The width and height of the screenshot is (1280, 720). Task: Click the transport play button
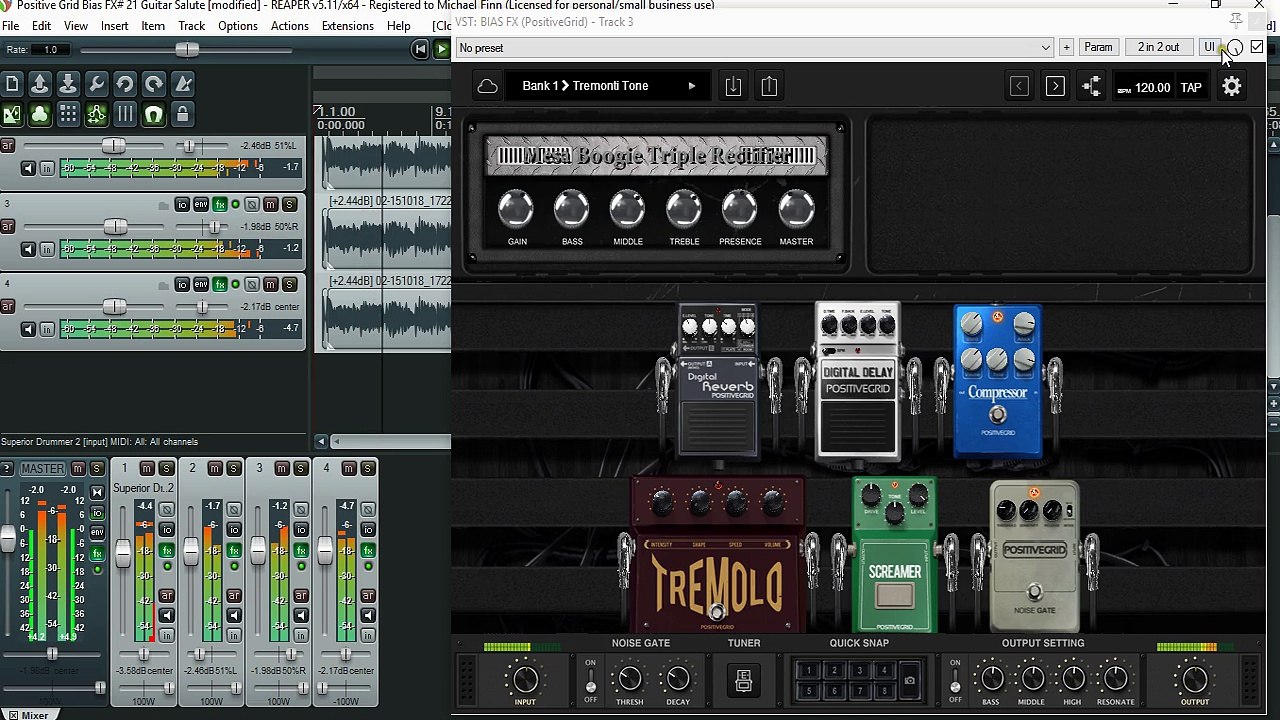click(x=441, y=49)
